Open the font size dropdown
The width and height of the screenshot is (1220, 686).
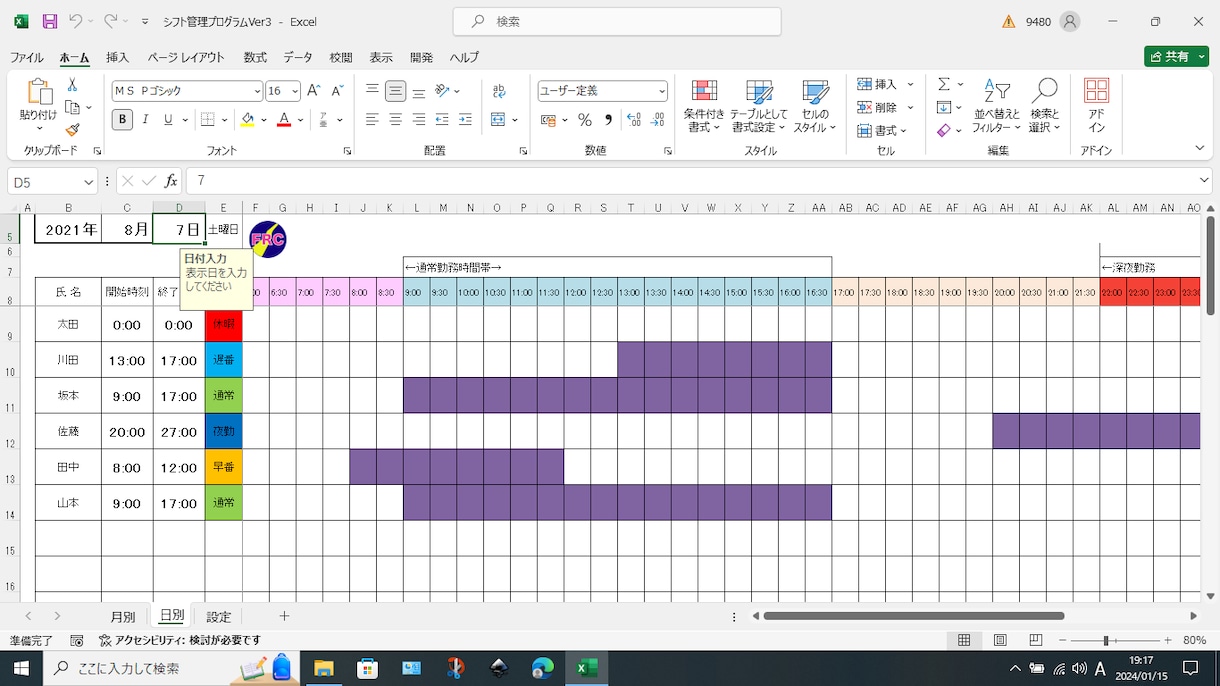[295, 91]
